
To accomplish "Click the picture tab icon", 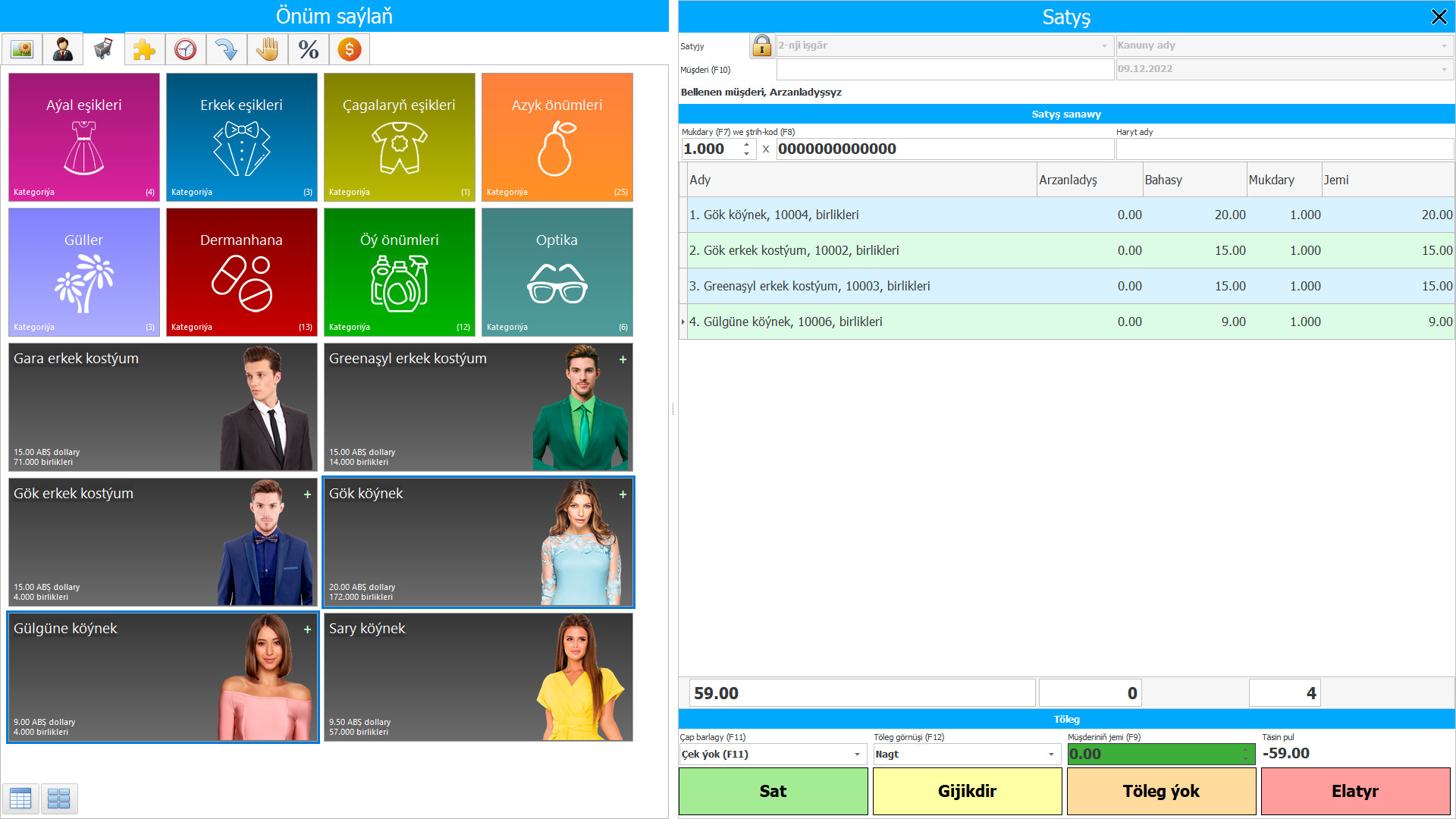I will click(22, 50).
